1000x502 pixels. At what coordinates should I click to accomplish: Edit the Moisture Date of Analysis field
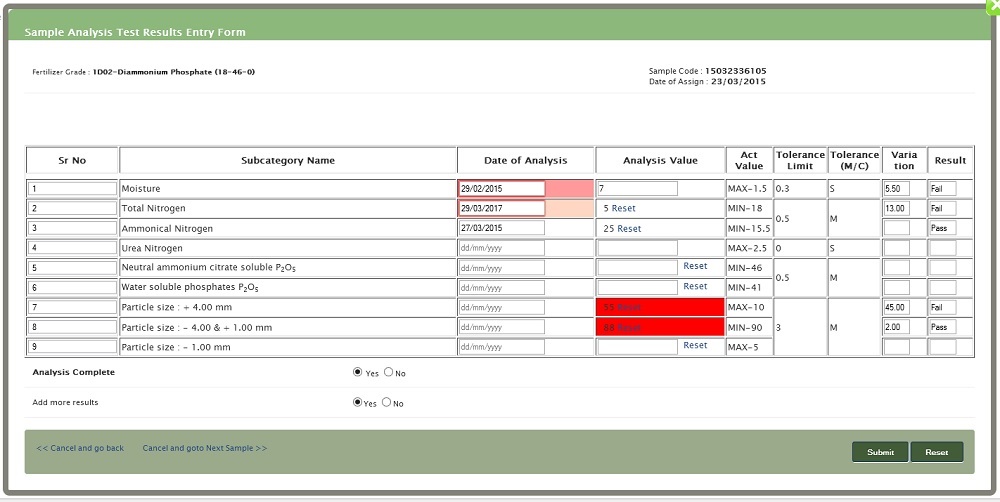(x=501, y=188)
